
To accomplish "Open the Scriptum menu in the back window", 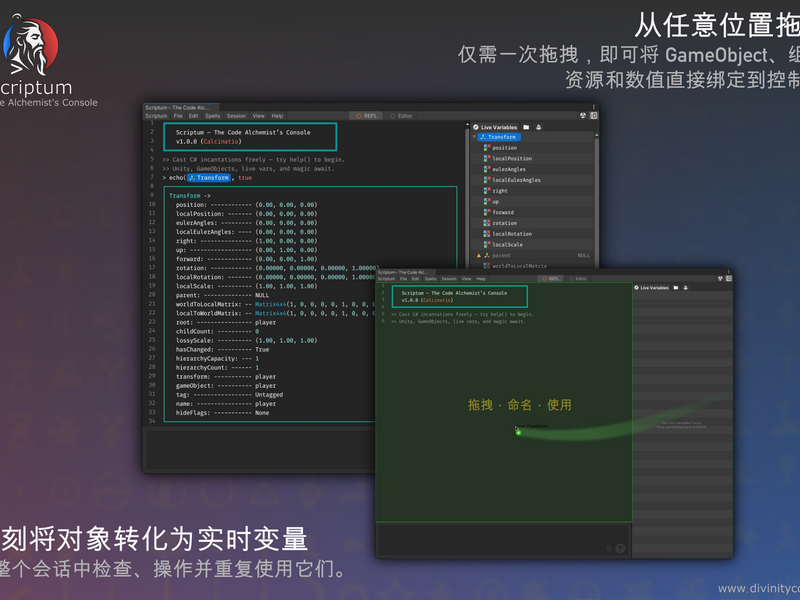I will pos(156,116).
